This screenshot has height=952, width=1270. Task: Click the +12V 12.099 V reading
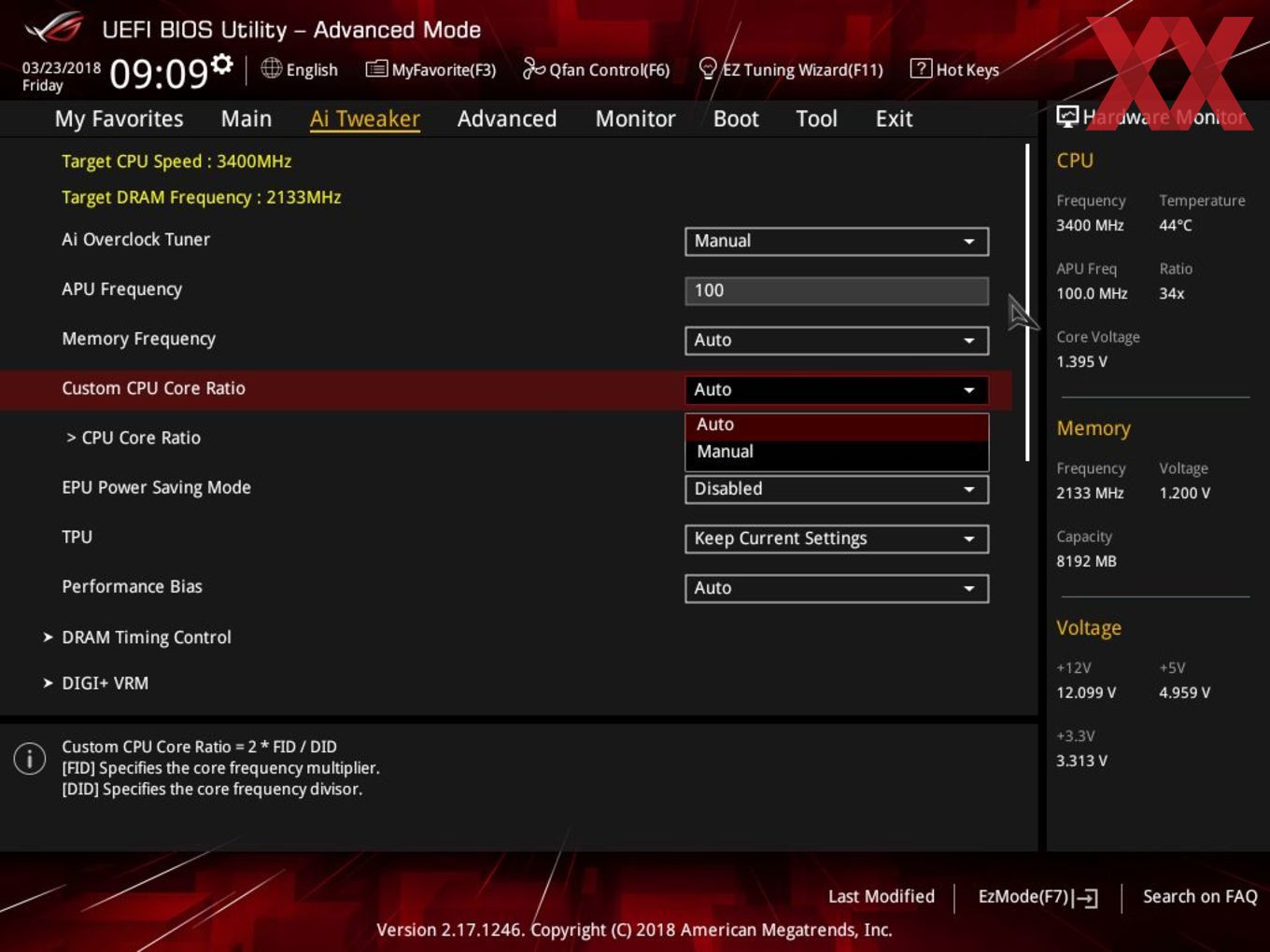1086,693
